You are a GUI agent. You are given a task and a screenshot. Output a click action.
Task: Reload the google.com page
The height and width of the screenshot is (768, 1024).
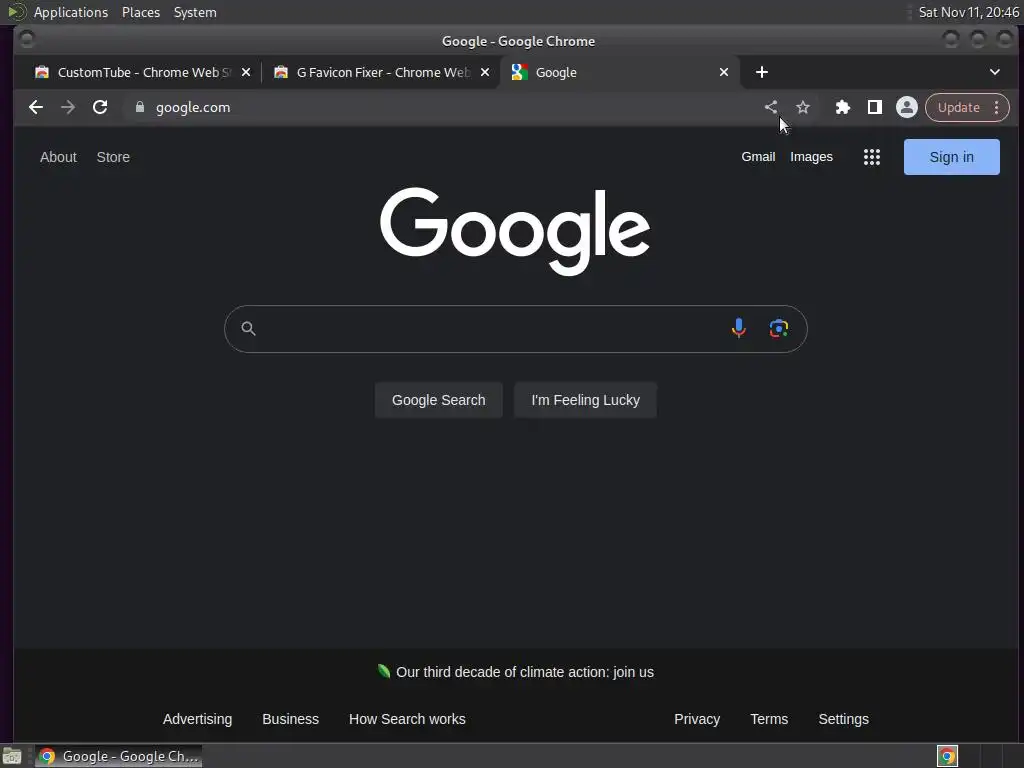point(100,107)
